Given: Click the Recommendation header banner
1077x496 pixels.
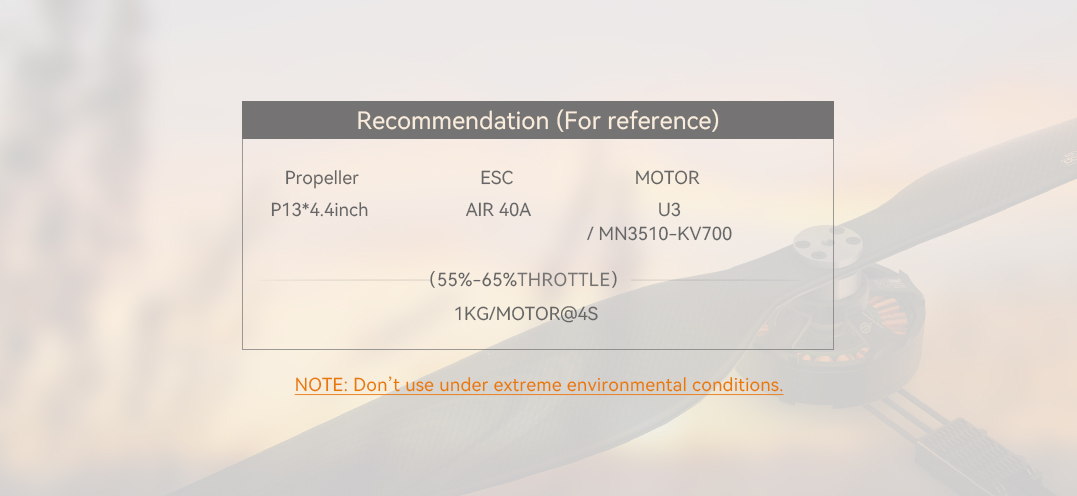Looking at the screenshot, I should click(537, 120).
